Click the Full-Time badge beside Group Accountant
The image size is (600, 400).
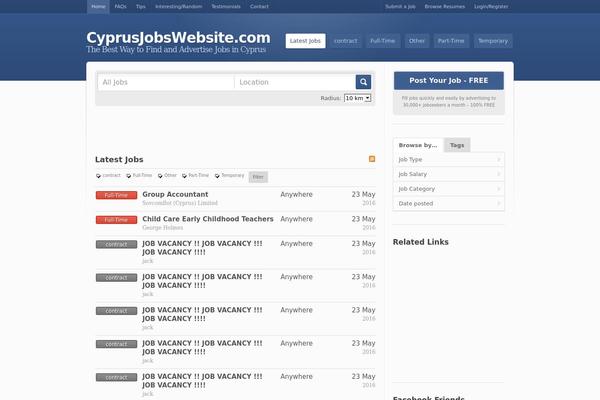coord(116,195)
